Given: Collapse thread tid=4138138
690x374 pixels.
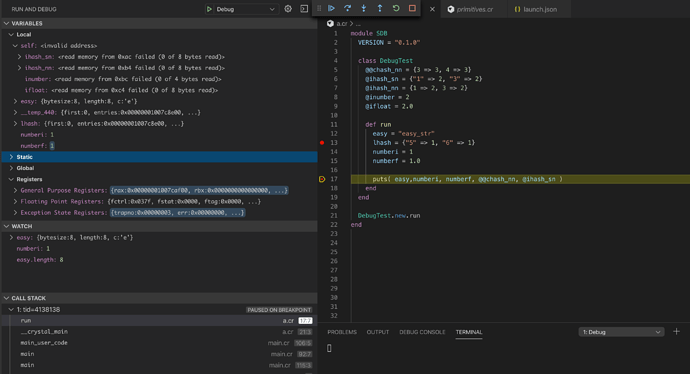Looking at the screenshot, I should point(11,310).
